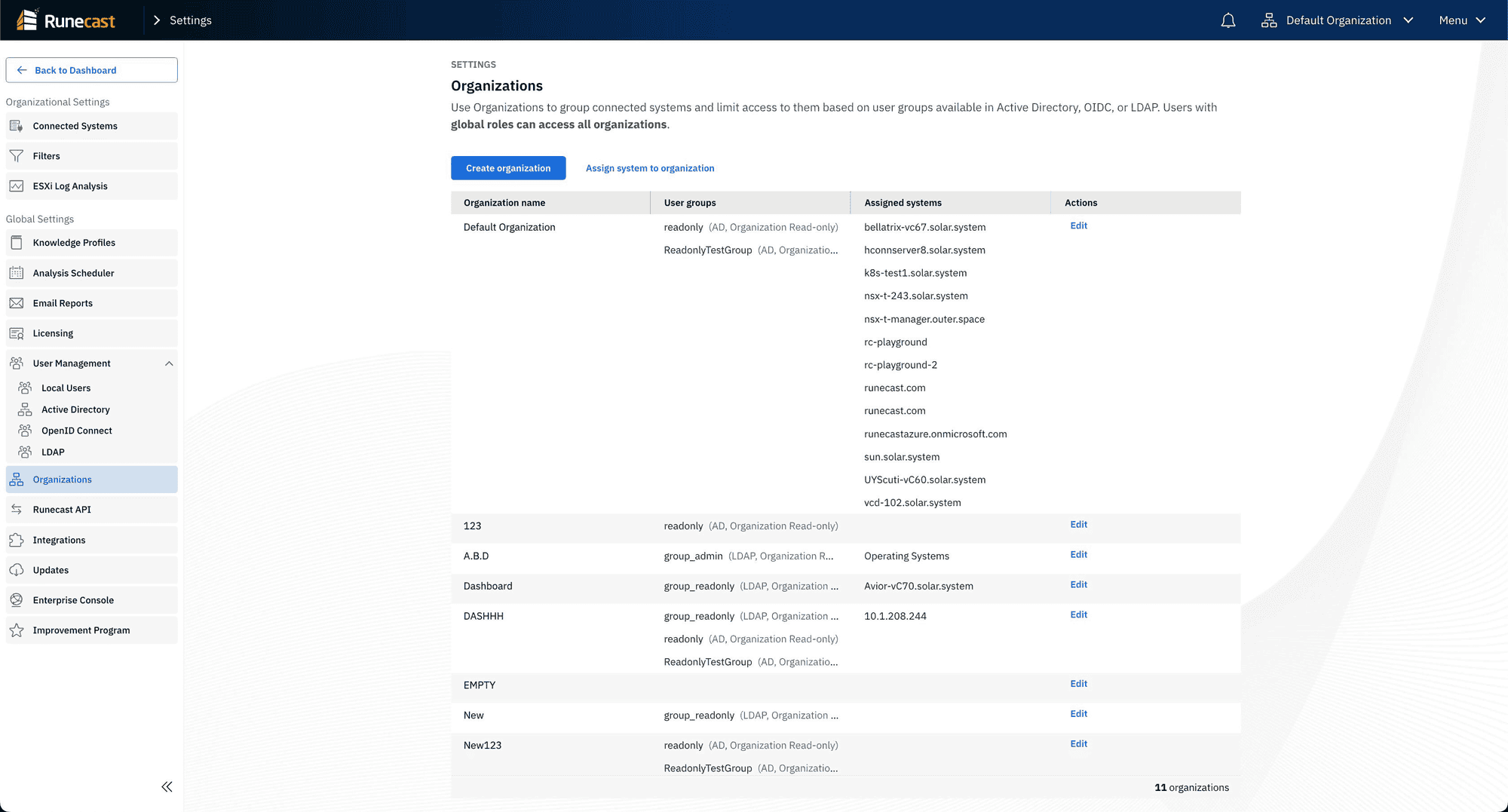Click the LDAP icon
The height and width of the screenshot is (812, 1508).
click(25, 452)
